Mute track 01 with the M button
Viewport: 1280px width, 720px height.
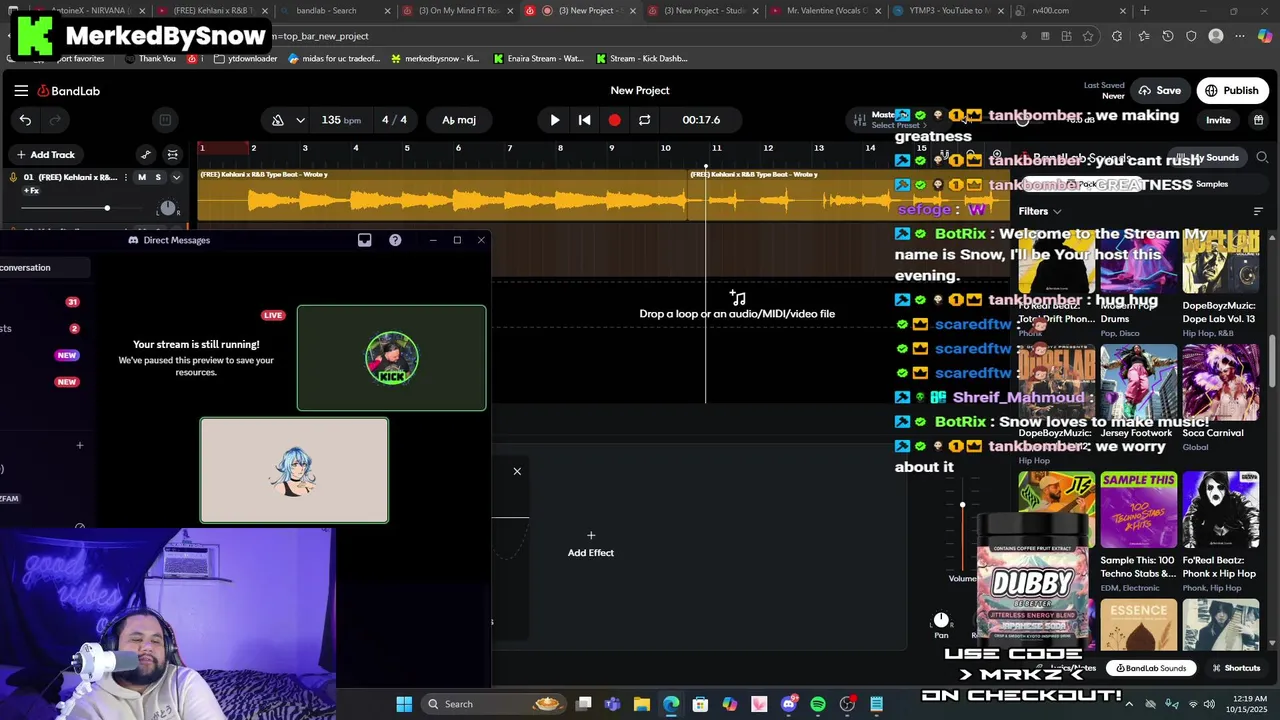tap(142, 178)
